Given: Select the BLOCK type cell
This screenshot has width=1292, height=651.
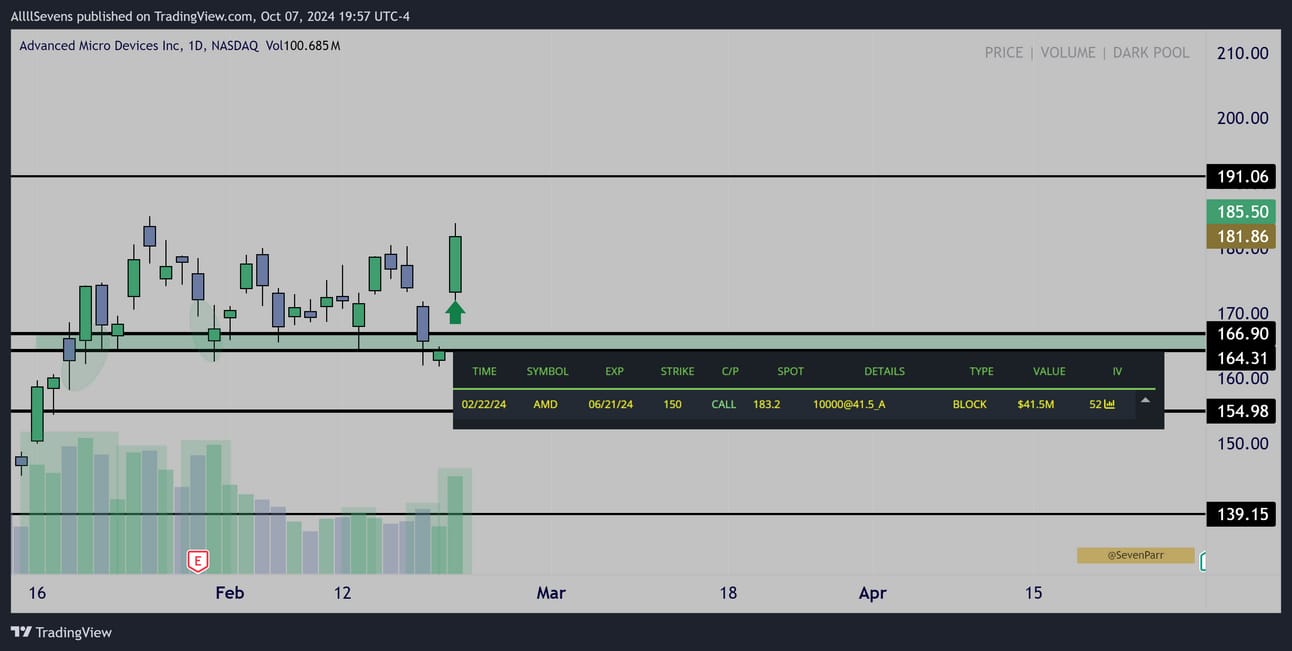Looking at the screenshot, I should click(x=970, y=404).
